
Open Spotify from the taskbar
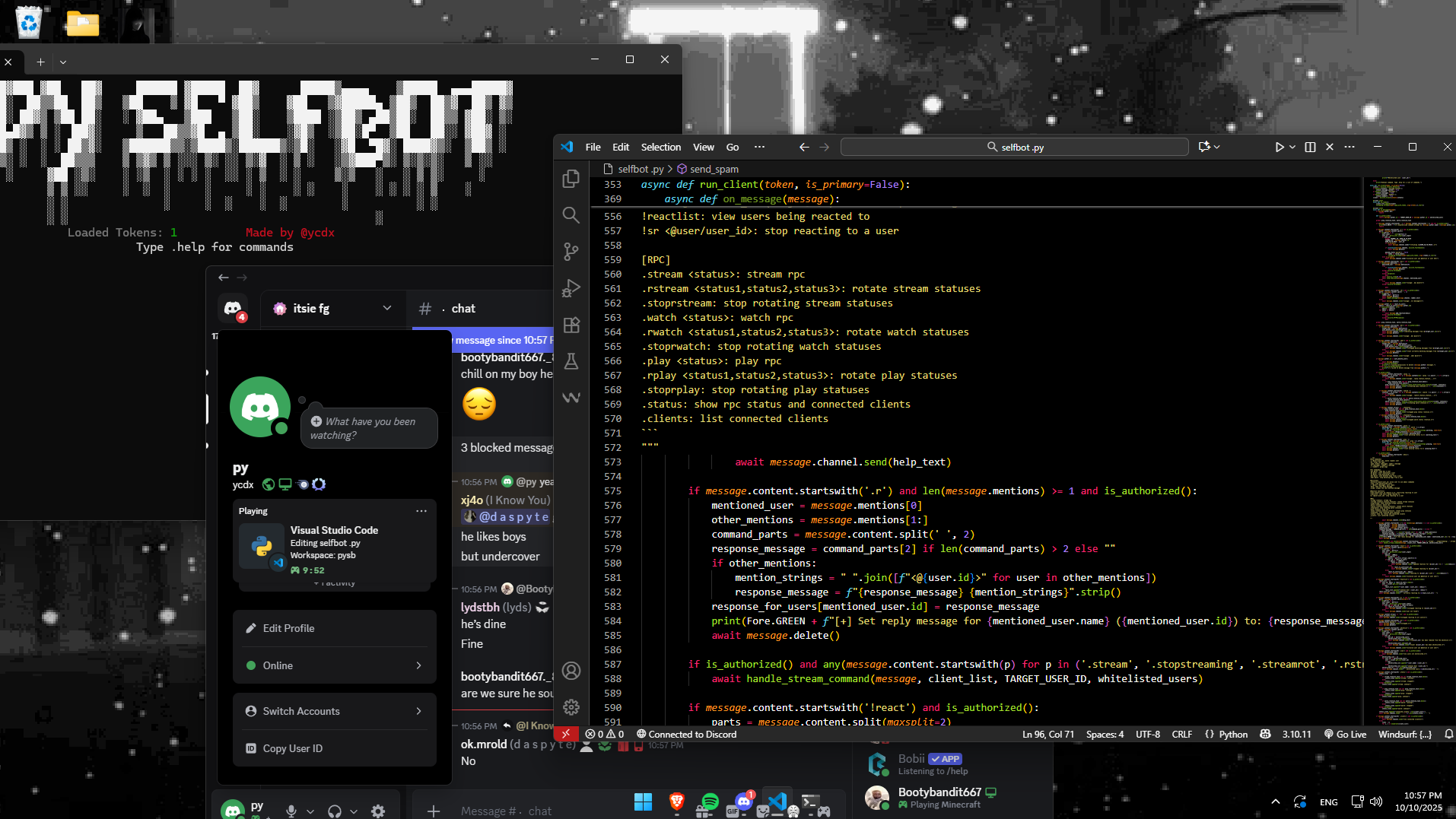(710, 802)
